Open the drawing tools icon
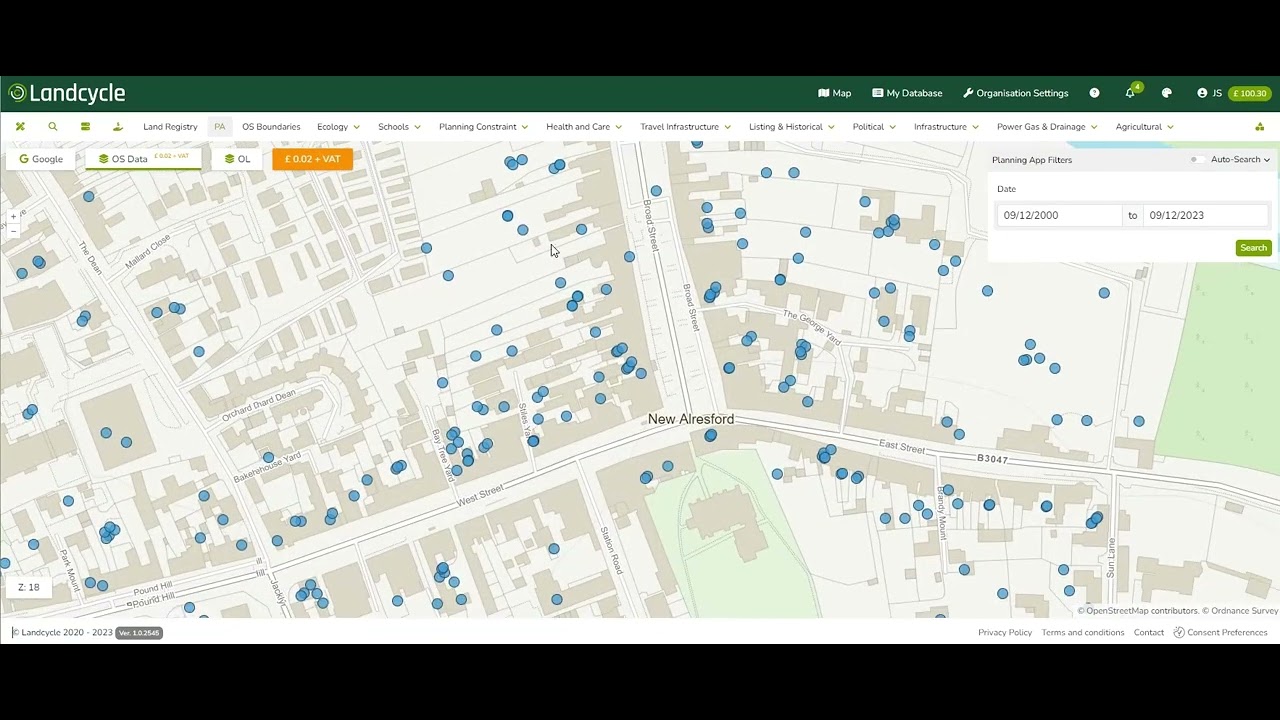 20,127
